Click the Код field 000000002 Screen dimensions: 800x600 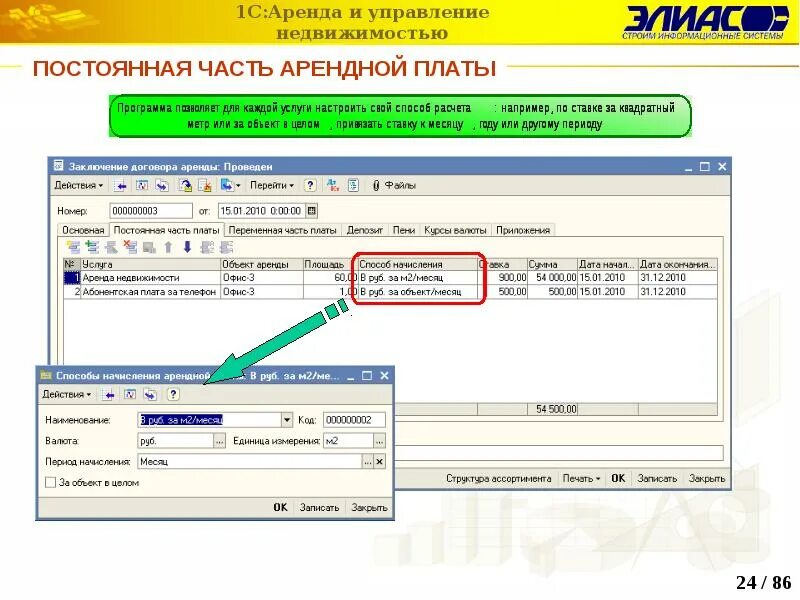pos(355,420)
